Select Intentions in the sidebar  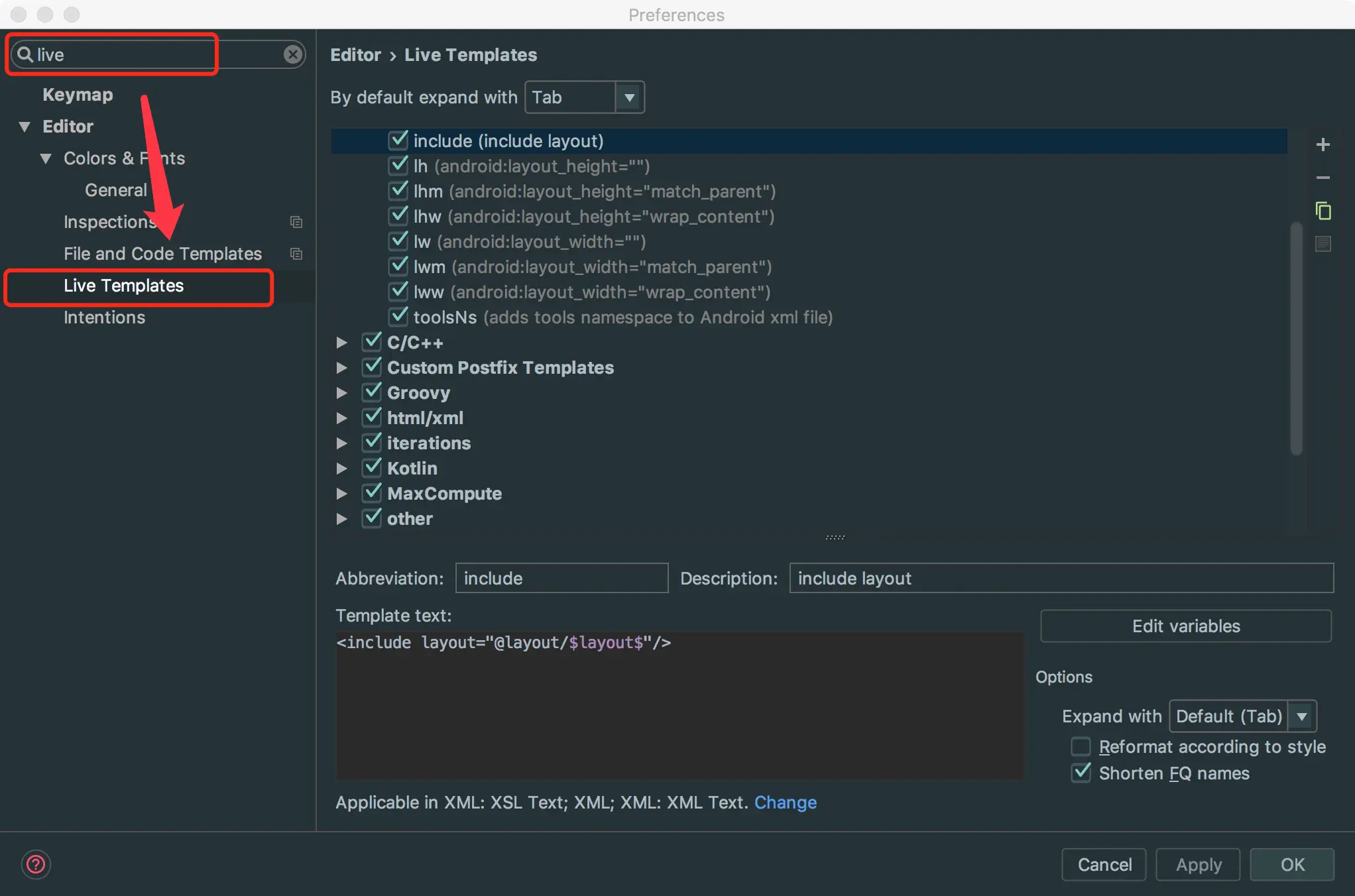[104, 317]
